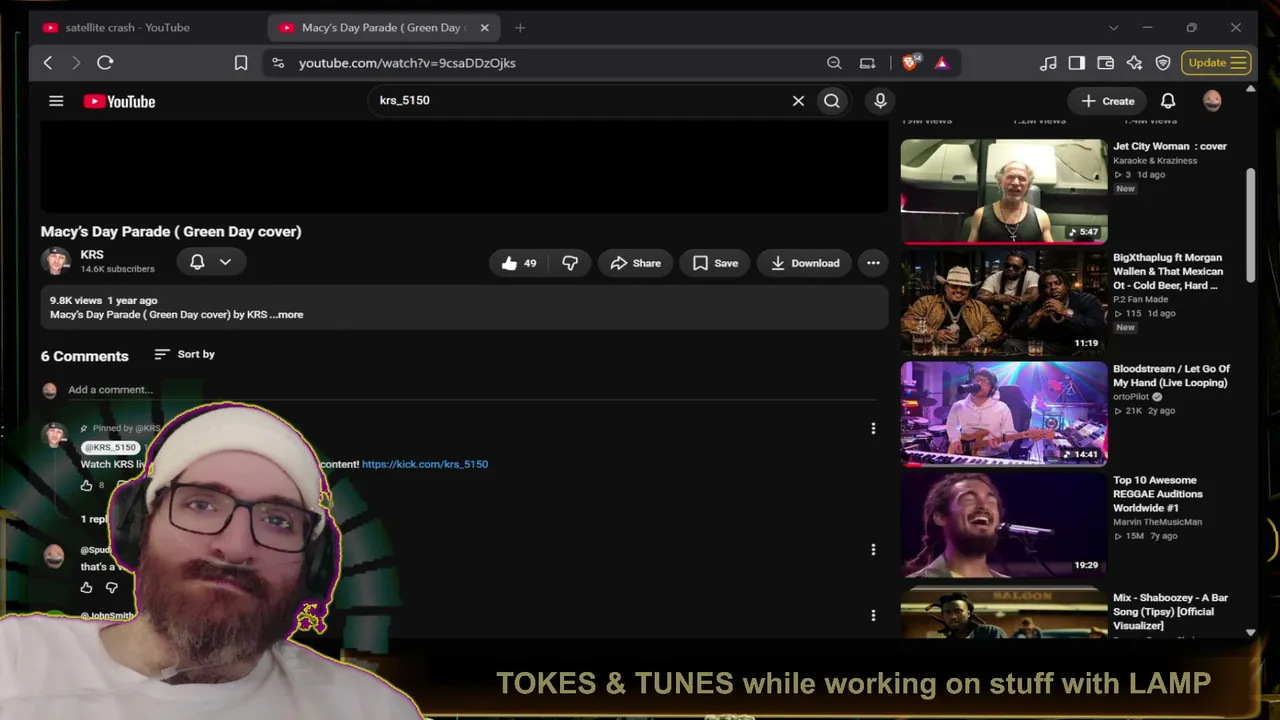
Task: Open a new browser tab
Action: (519, 27)
